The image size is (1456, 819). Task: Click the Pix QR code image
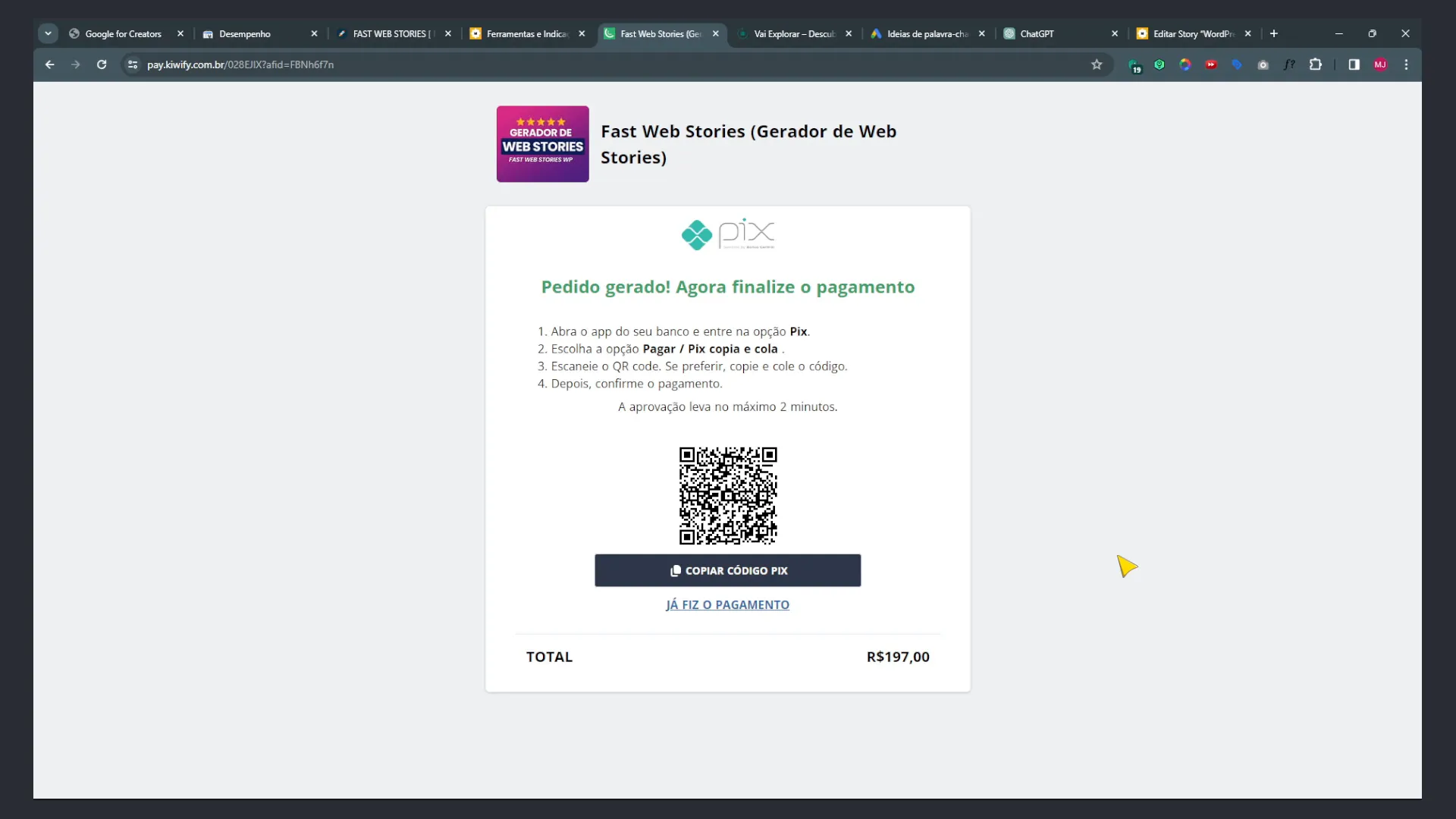(x=727, y=496)
